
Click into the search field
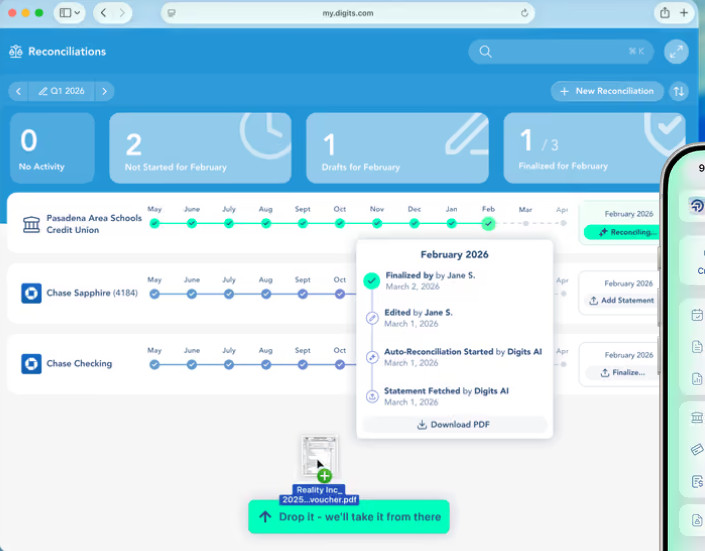[561, 52]
